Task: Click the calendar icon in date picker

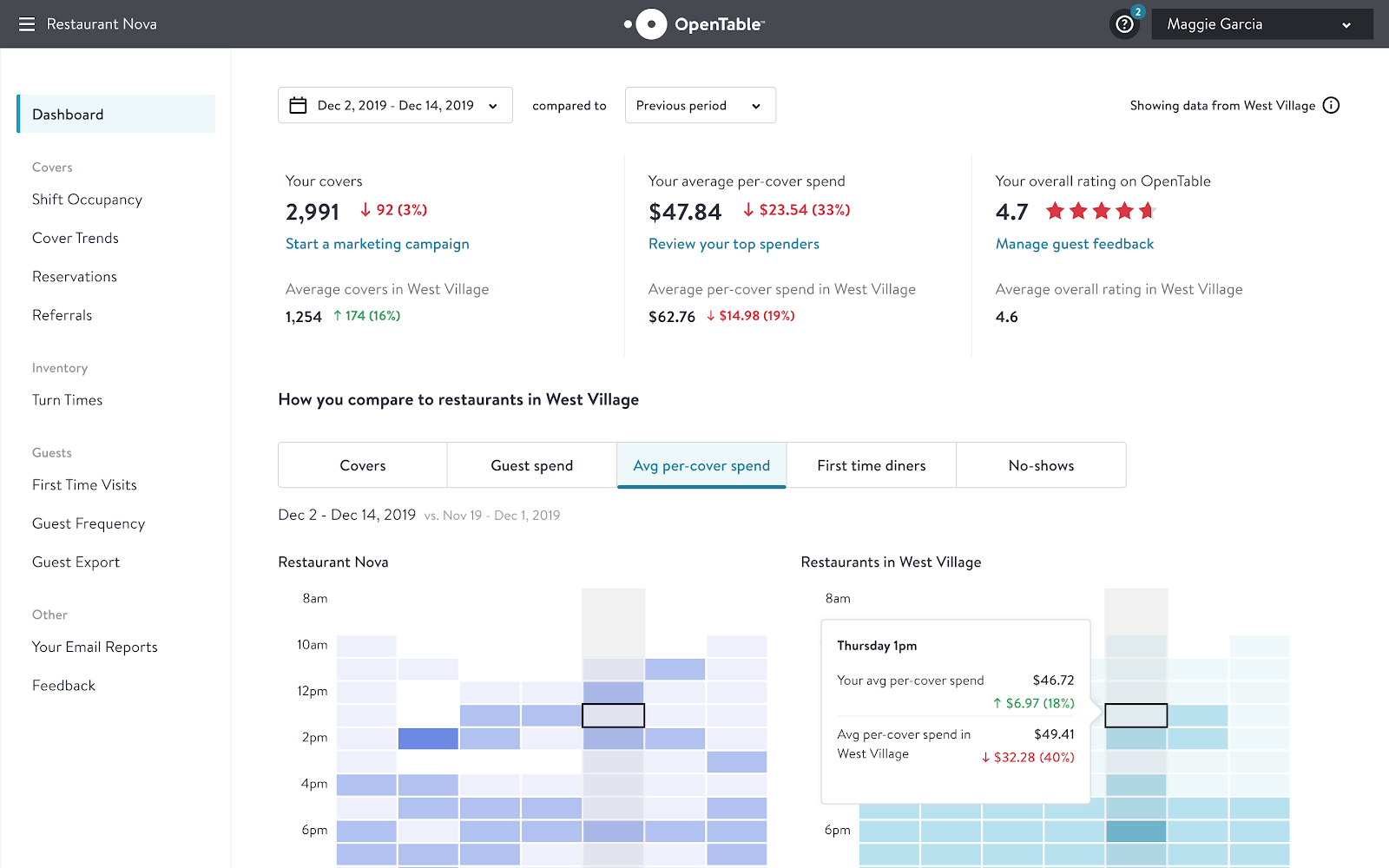Action: pos(298,106)
